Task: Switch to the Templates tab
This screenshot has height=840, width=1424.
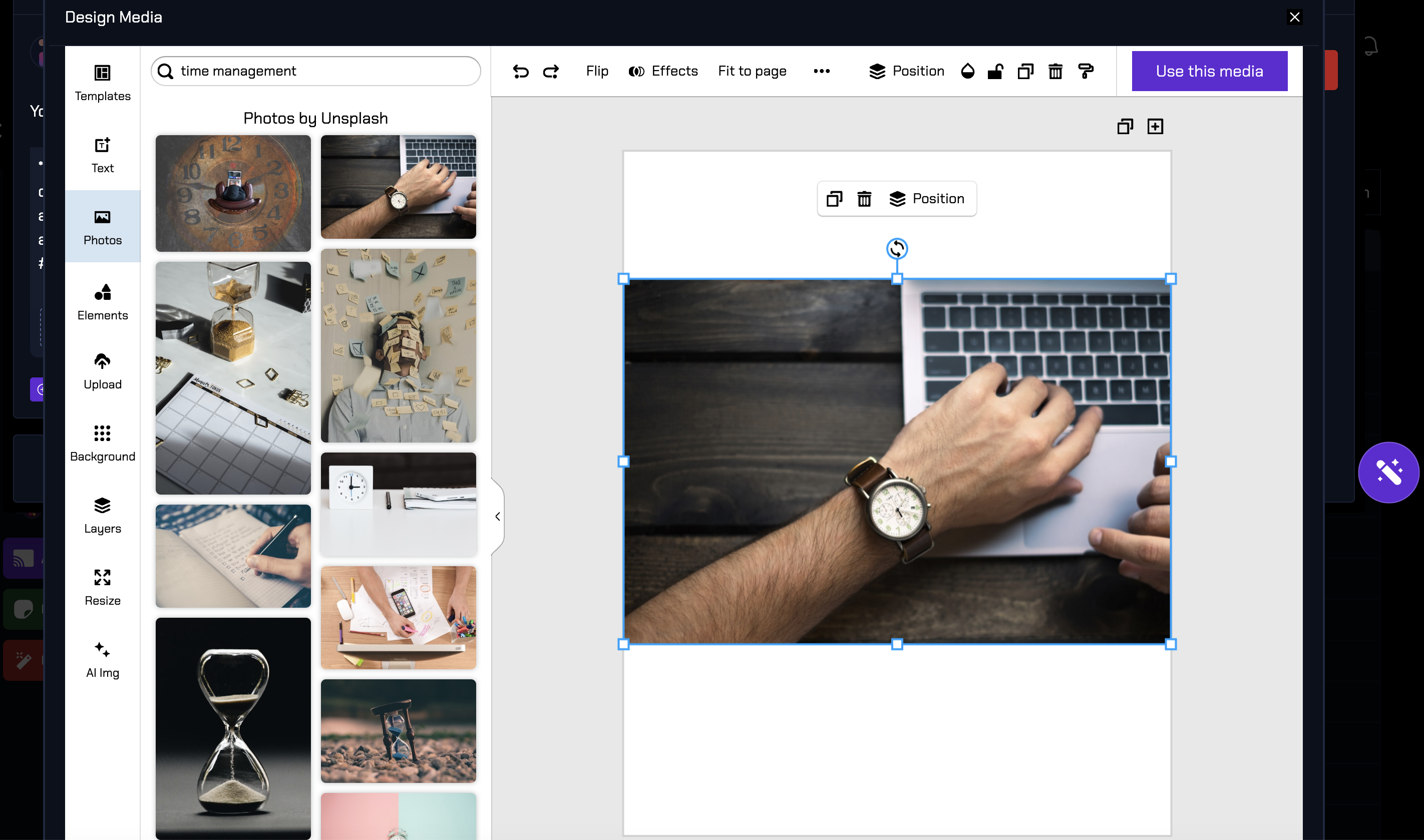Action: (103, 83)
